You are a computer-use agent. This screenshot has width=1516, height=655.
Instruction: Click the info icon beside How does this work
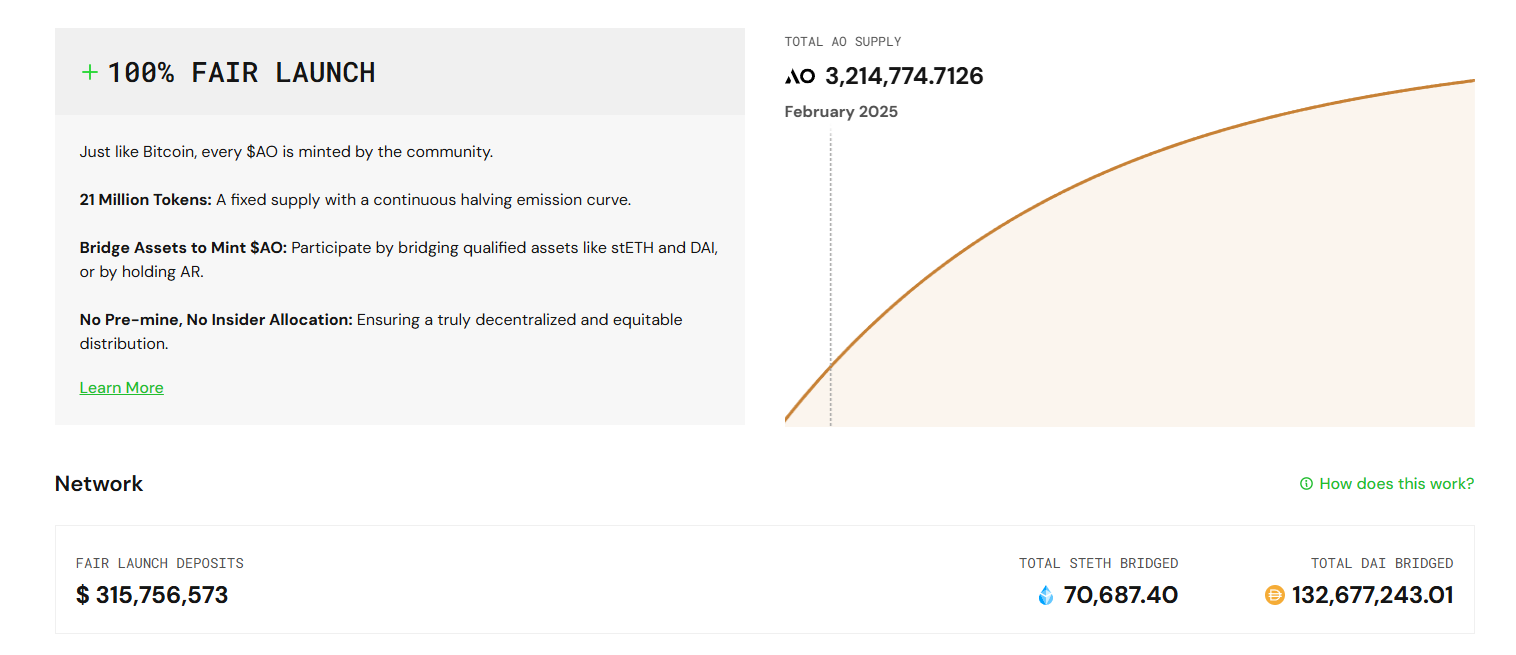point(1306,484)
